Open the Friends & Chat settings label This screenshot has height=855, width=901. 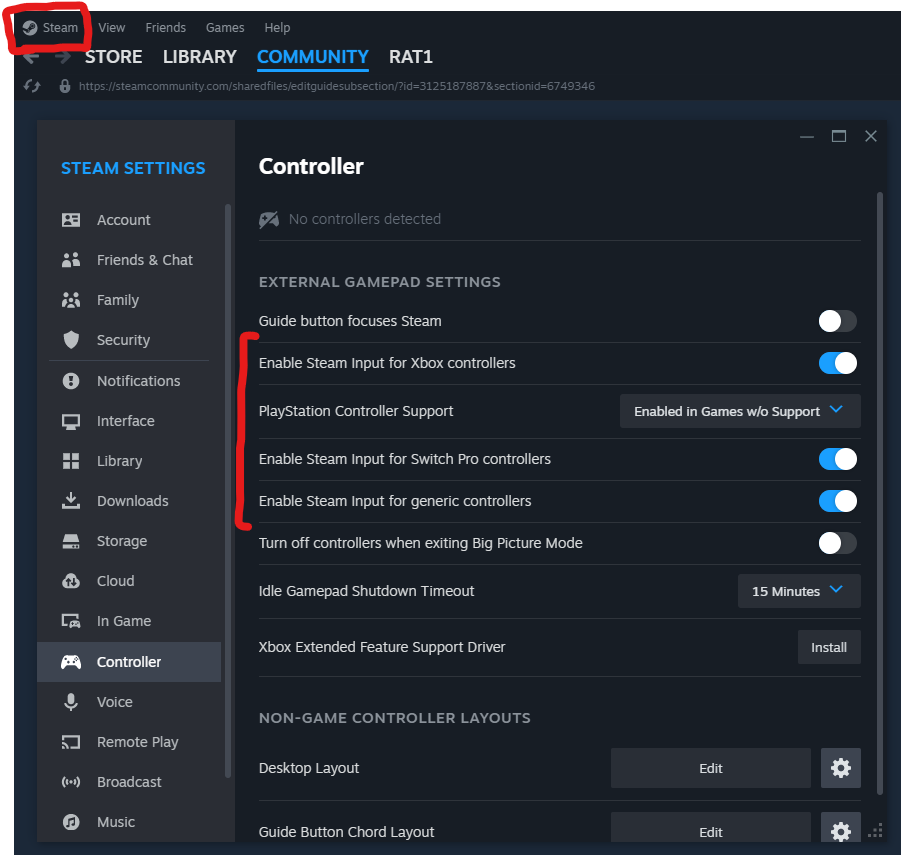click(145, 260)
